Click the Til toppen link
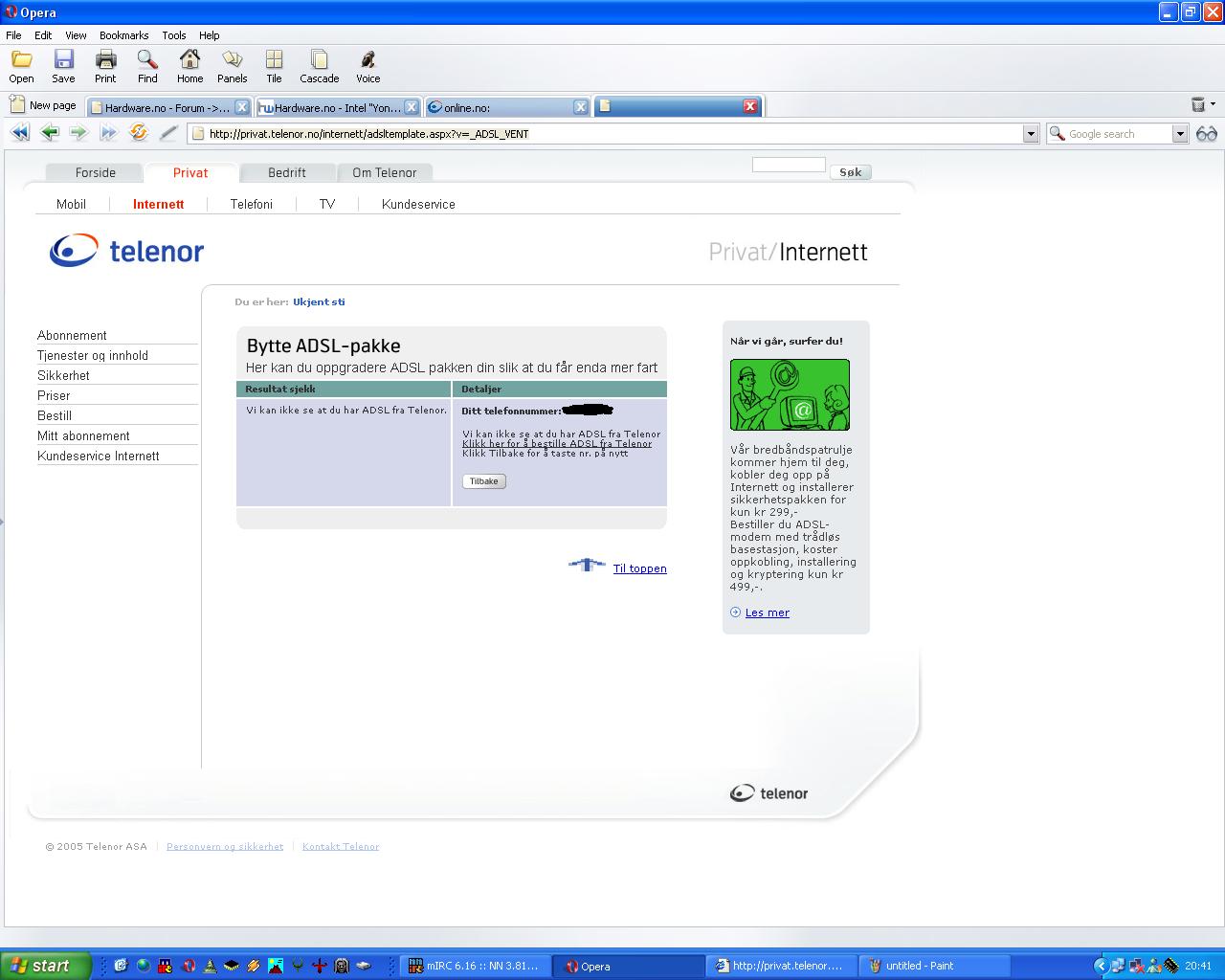Image resolution: width=1225 pixels, height=980 pixels. pos(640,568)
